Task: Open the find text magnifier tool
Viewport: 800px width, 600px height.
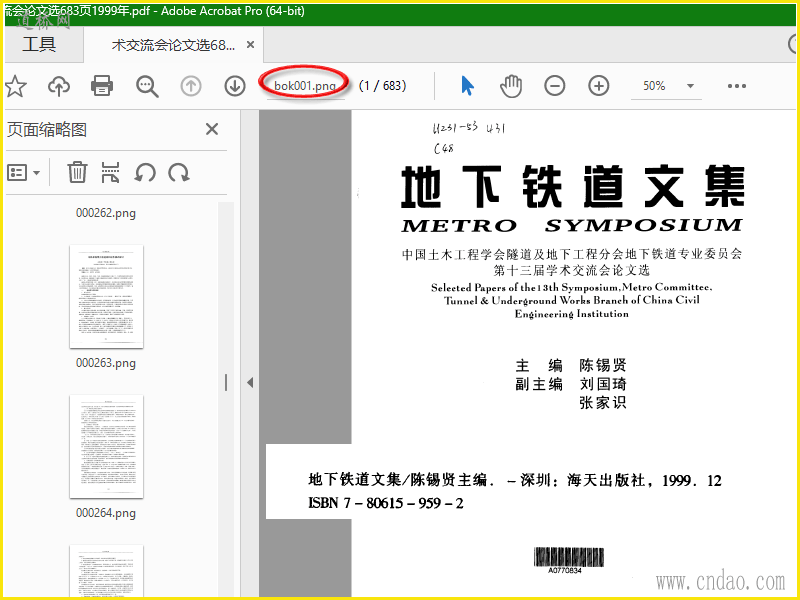Action: 147,86
